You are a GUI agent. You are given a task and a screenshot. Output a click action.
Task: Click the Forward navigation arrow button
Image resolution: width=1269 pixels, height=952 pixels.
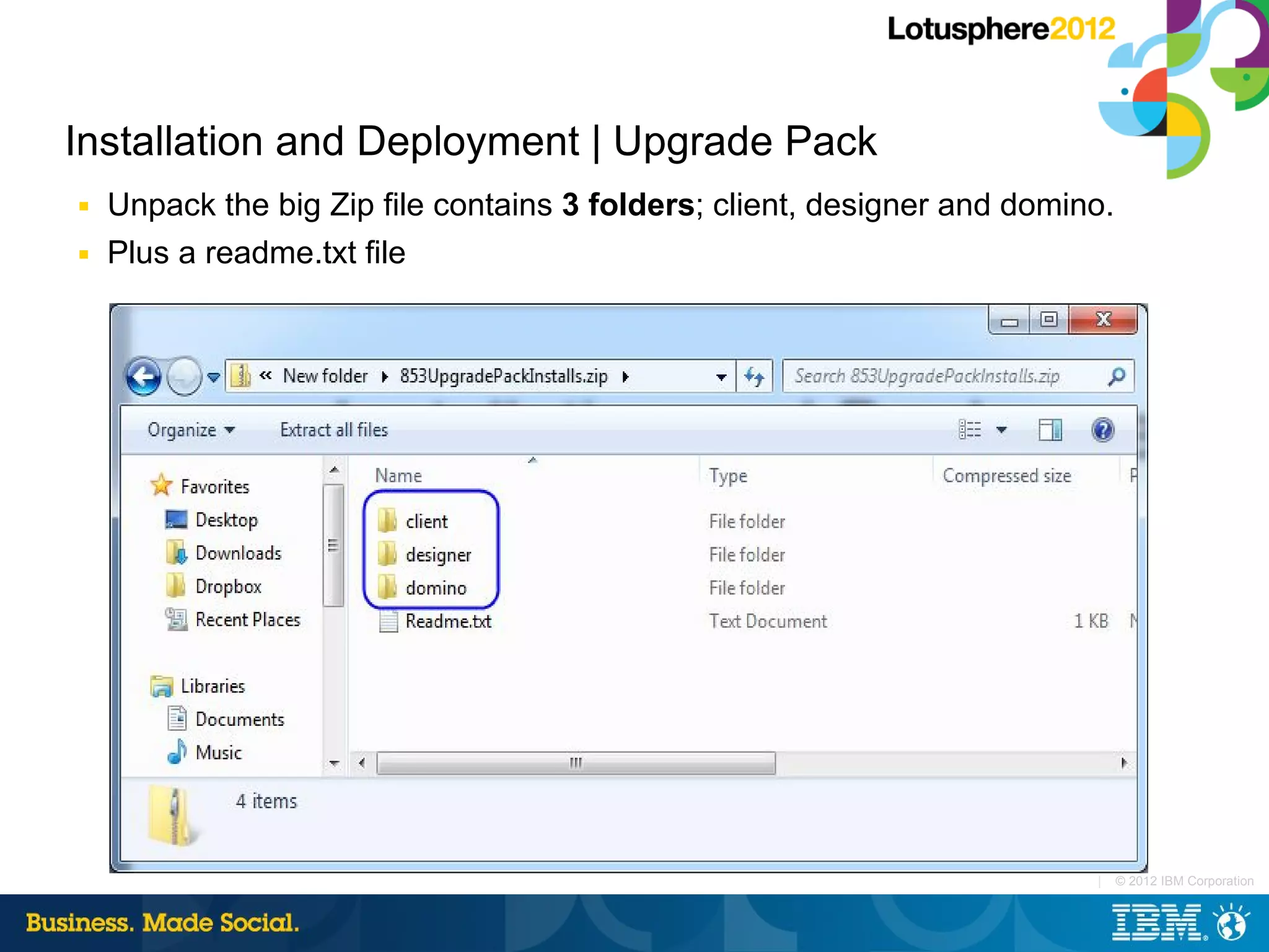pos(184,376)
